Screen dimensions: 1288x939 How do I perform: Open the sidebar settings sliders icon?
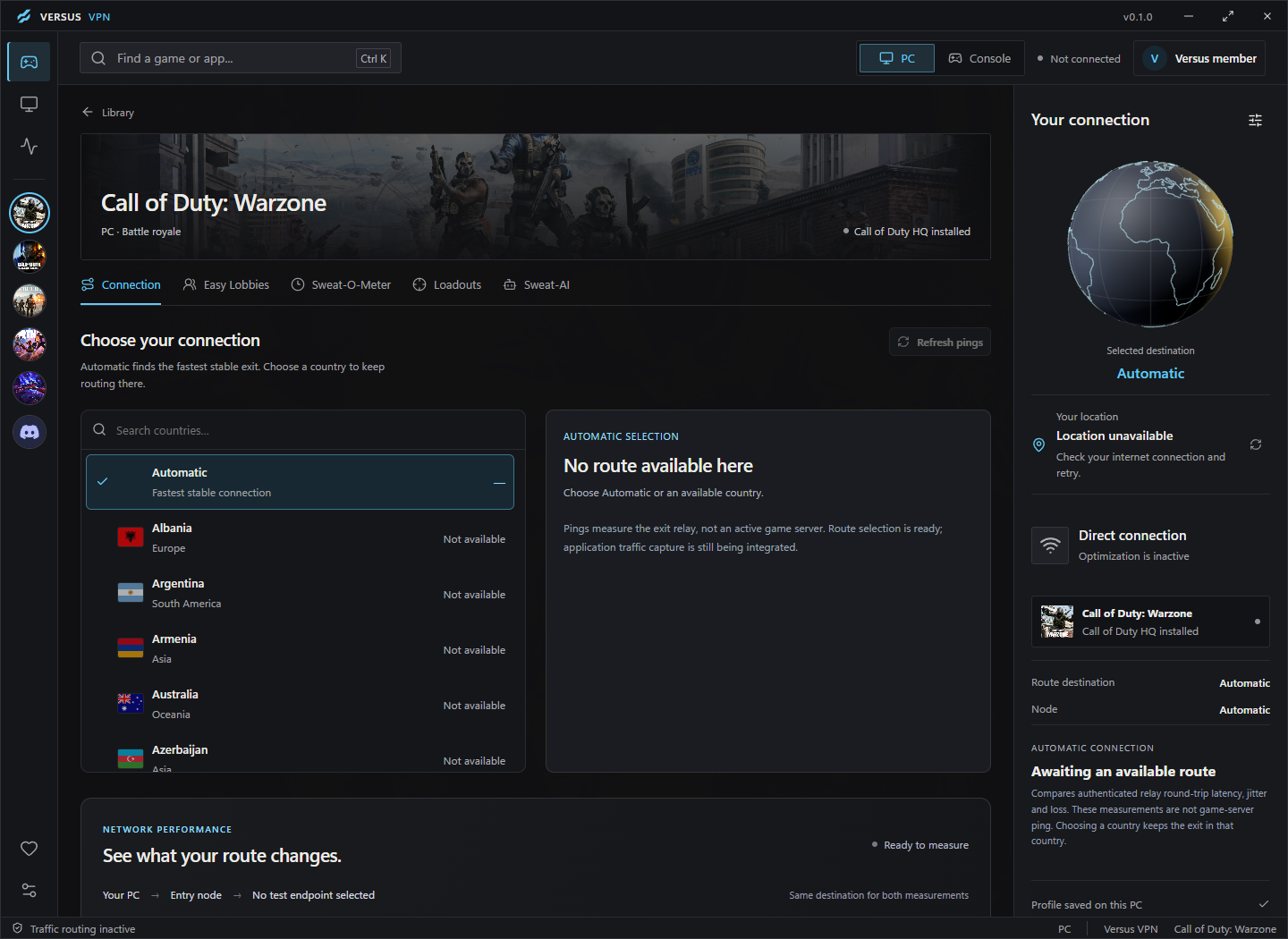coord(29,891)
